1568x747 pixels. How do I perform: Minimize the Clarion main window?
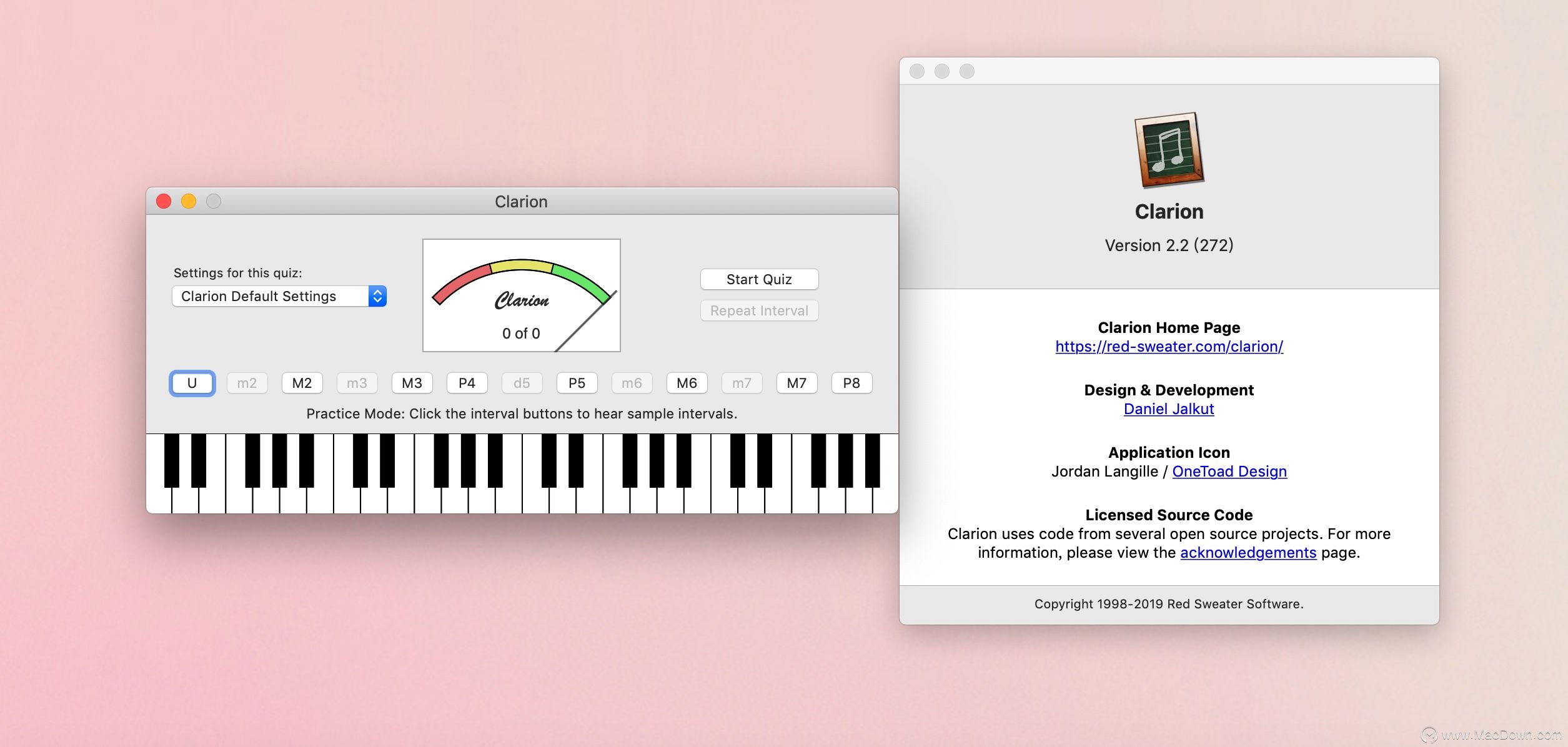point(189,201)
